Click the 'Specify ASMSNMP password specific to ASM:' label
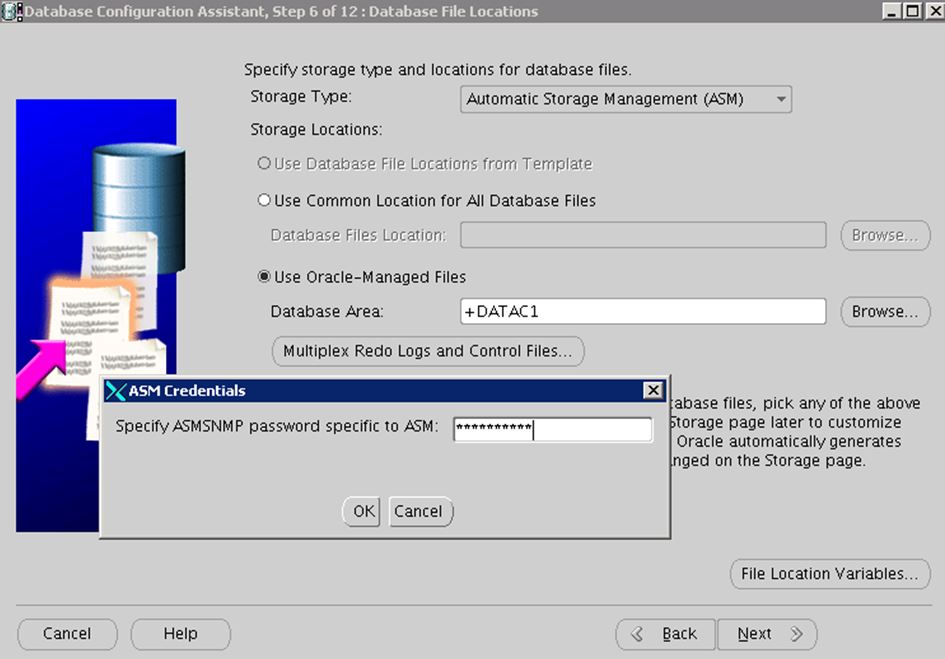Viewport: 945px width, 659px height. pyautogui.click(x=277, y=426)
